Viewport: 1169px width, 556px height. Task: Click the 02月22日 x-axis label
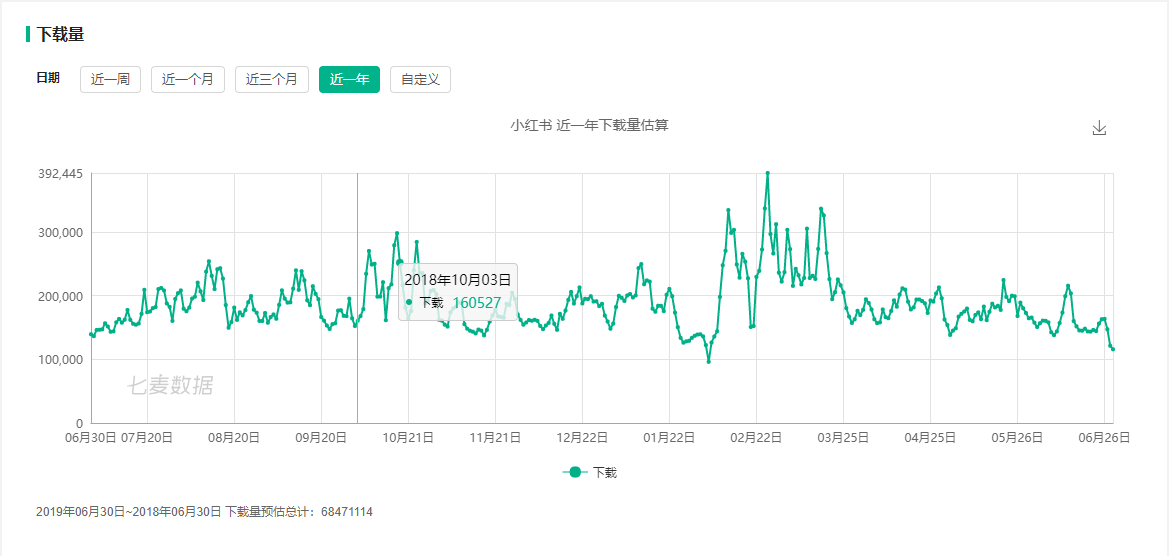coord(756,438)
